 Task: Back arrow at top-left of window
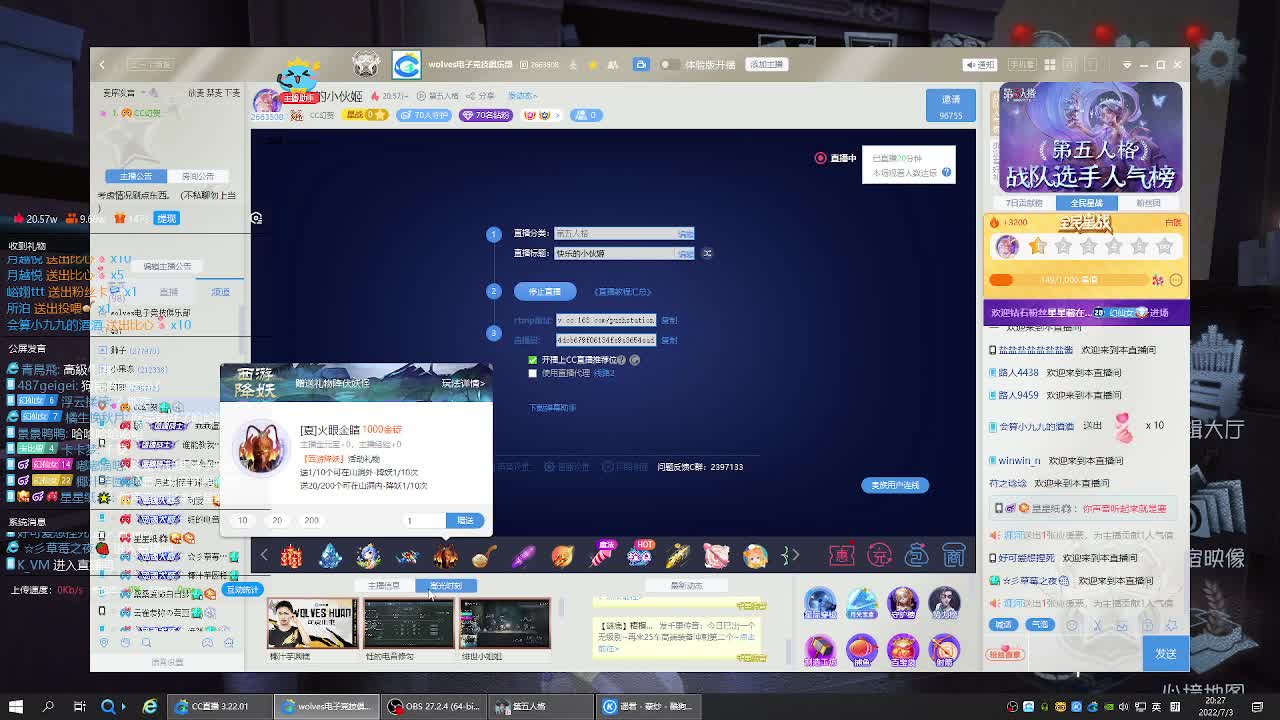point(102,65)
